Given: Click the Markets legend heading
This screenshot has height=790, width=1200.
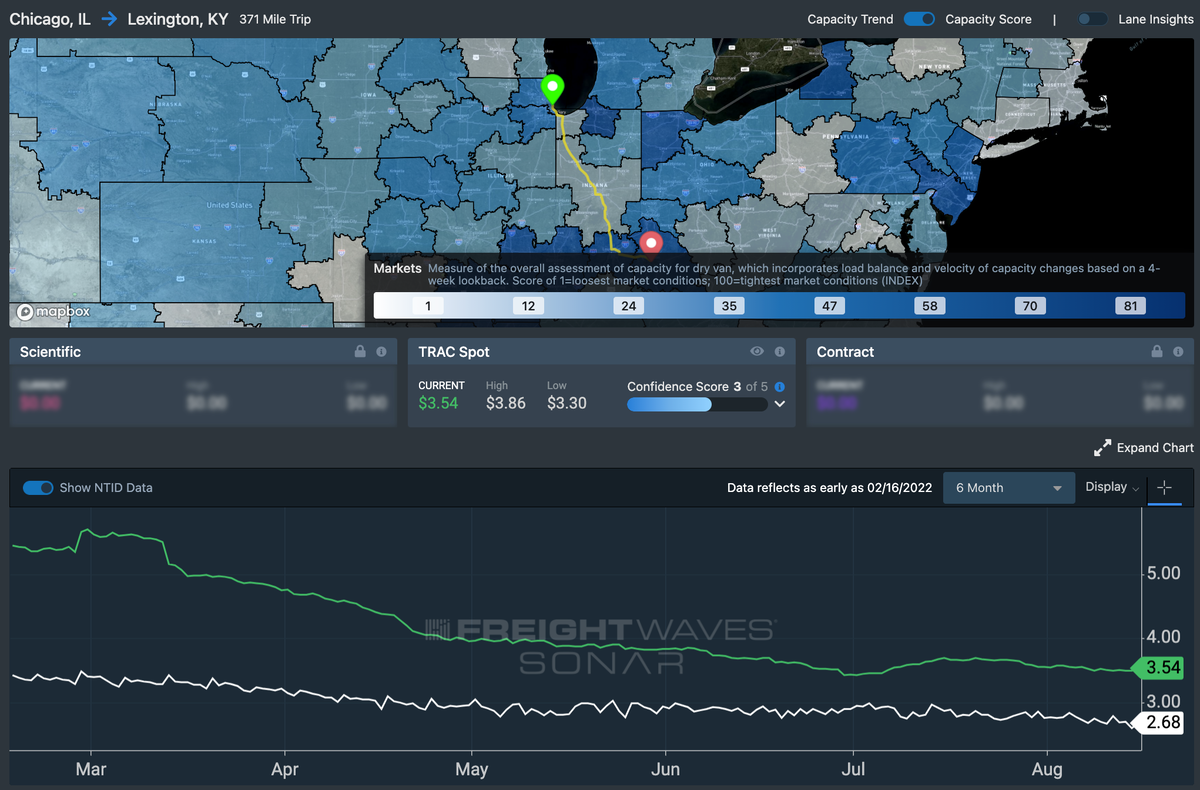Looking at the screenshot, I should tap(398, 269).
